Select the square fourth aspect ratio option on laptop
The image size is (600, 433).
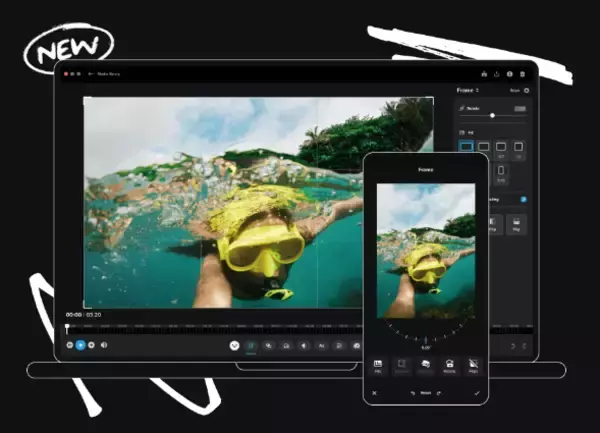pyautogui.click(x=518, y=150)
